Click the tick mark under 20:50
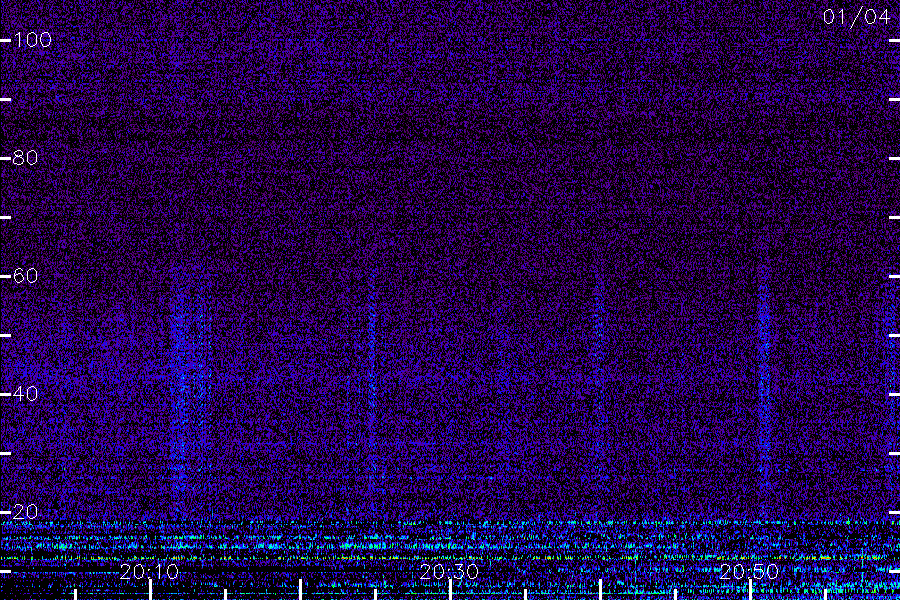This screenshot has height=600, width=900. (750, 590)
